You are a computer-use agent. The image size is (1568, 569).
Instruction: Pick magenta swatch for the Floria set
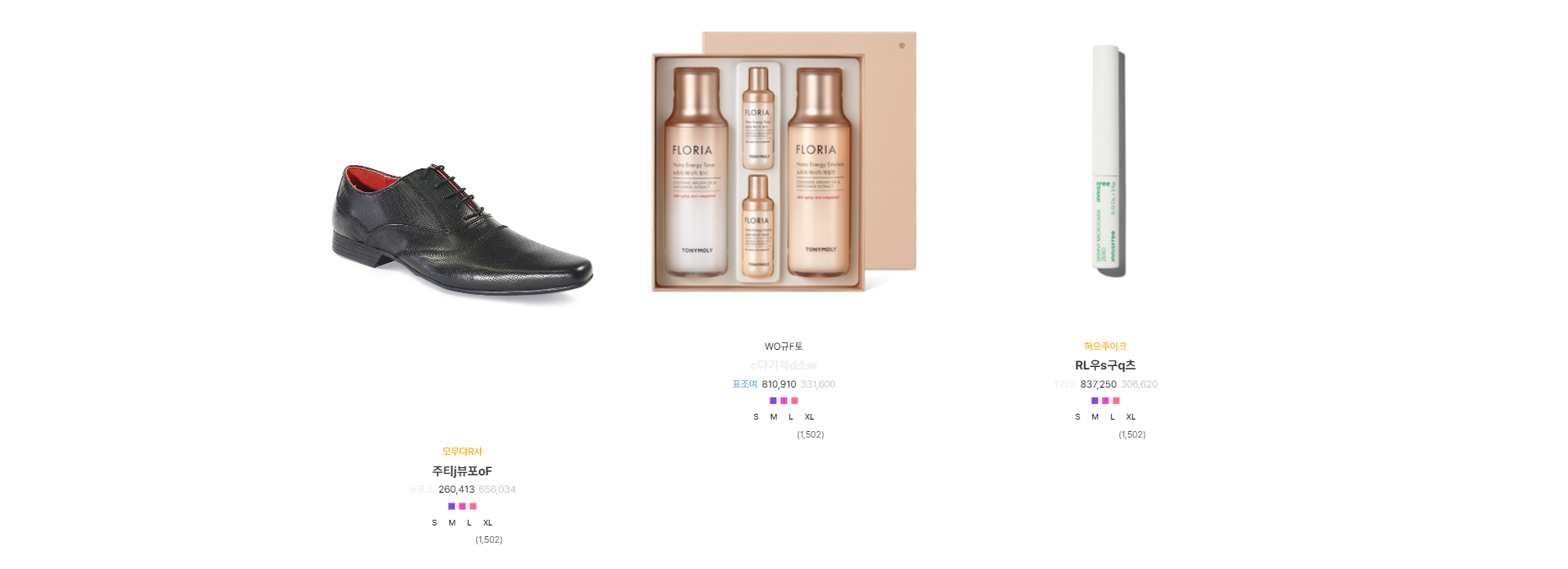tap(784, 401)
